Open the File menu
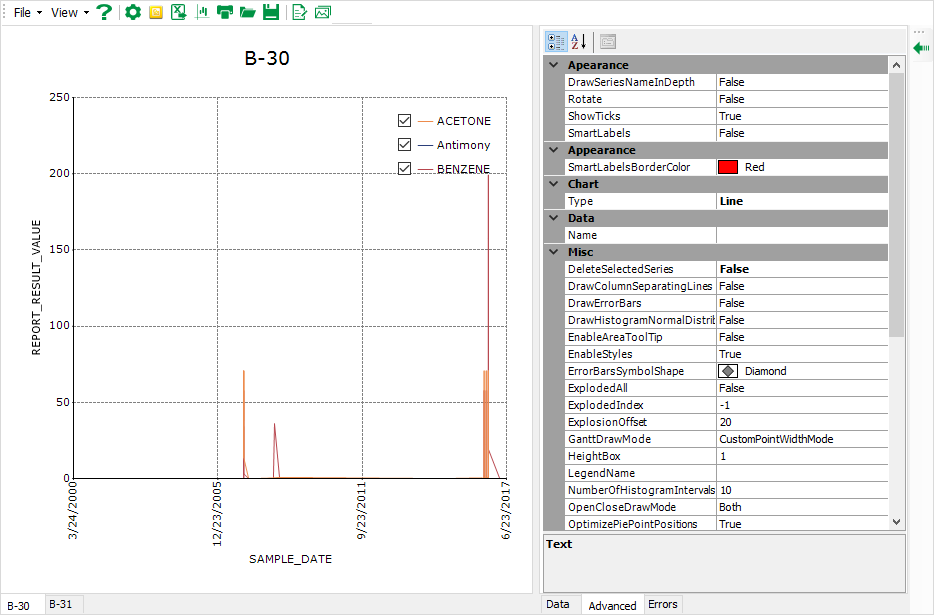 click(27, 13)
